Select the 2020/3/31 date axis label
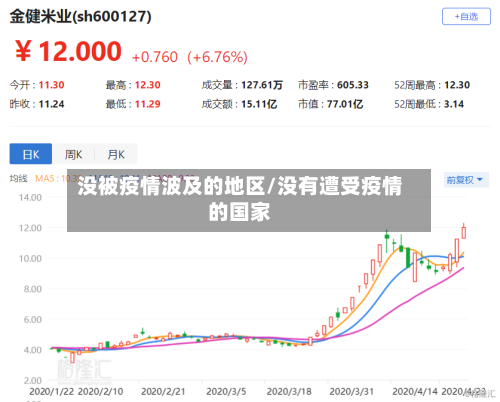The image size is (500, 402). point(351,391)
